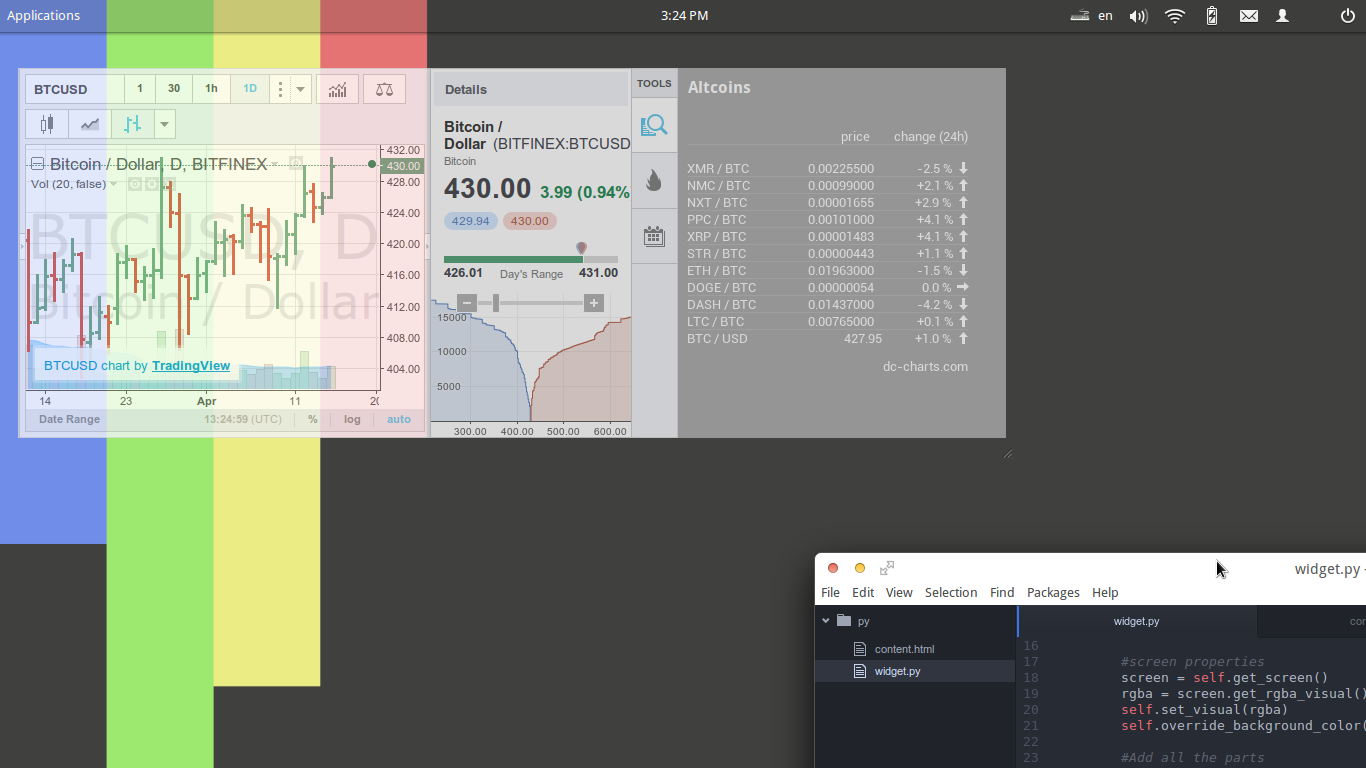Click the maximize arrows in editor titlebar
The width and height of the screenshot is (1366, 768).
click(x=887, y=568)
